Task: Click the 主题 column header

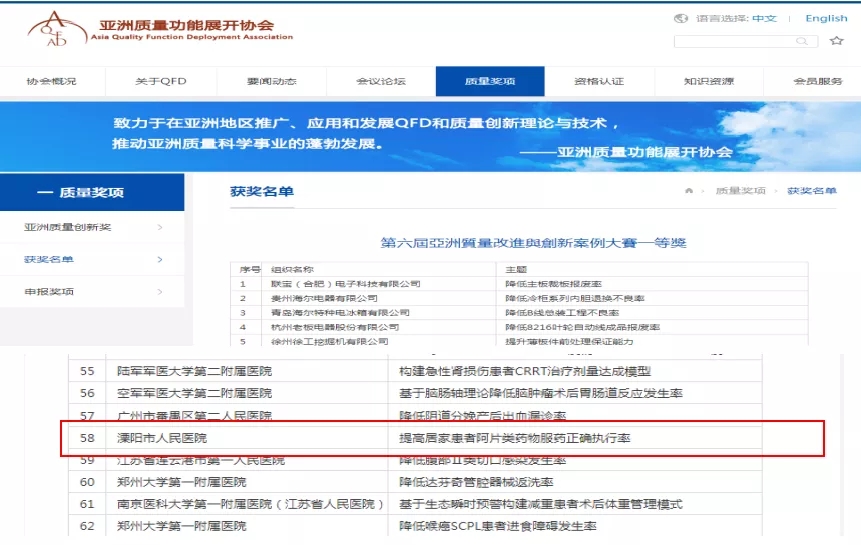Action: point(516,269)
